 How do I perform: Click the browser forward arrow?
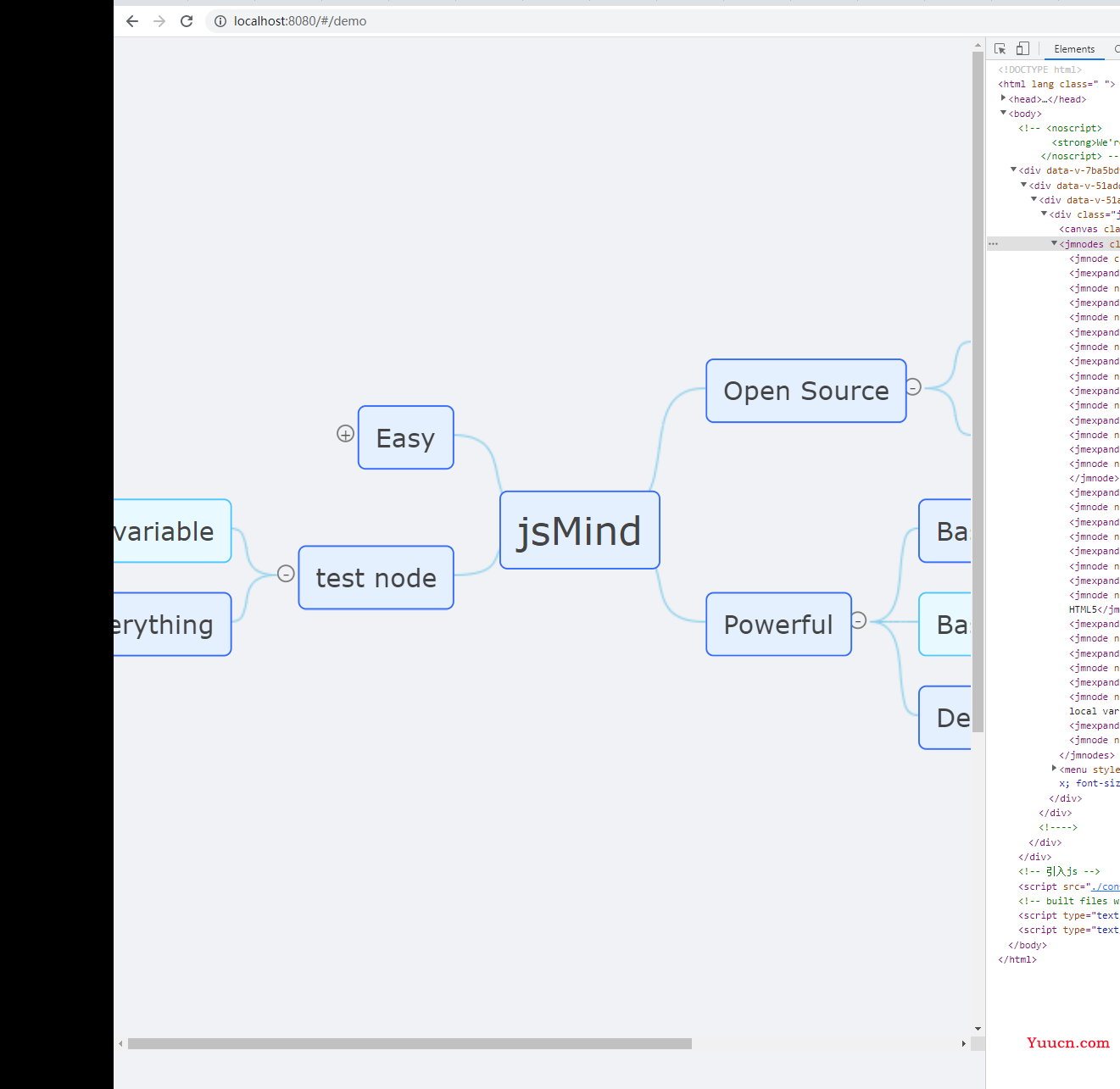(x=159, y=21)
